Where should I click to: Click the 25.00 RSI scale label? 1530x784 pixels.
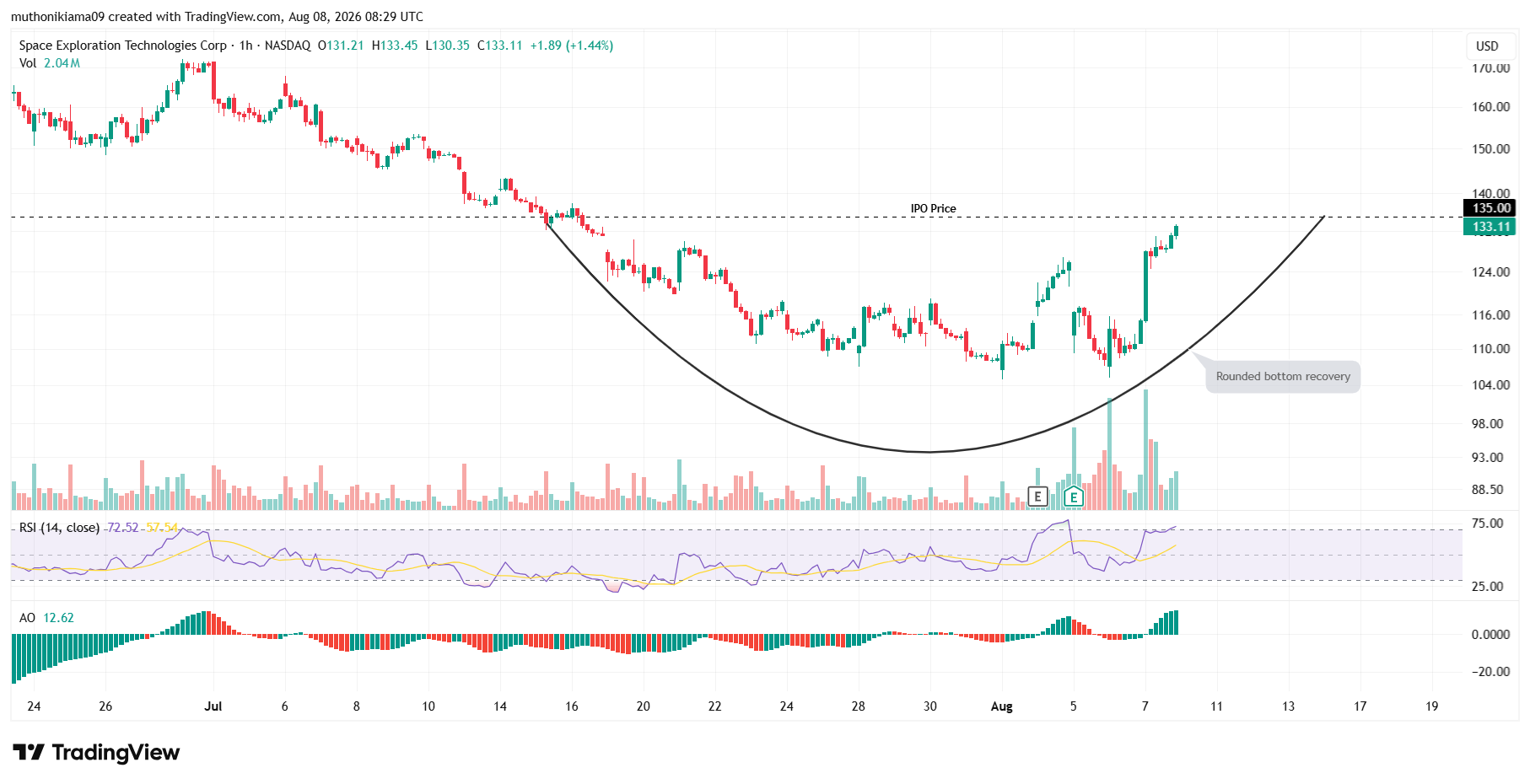pyautogui.click(x=1488, y=587)
